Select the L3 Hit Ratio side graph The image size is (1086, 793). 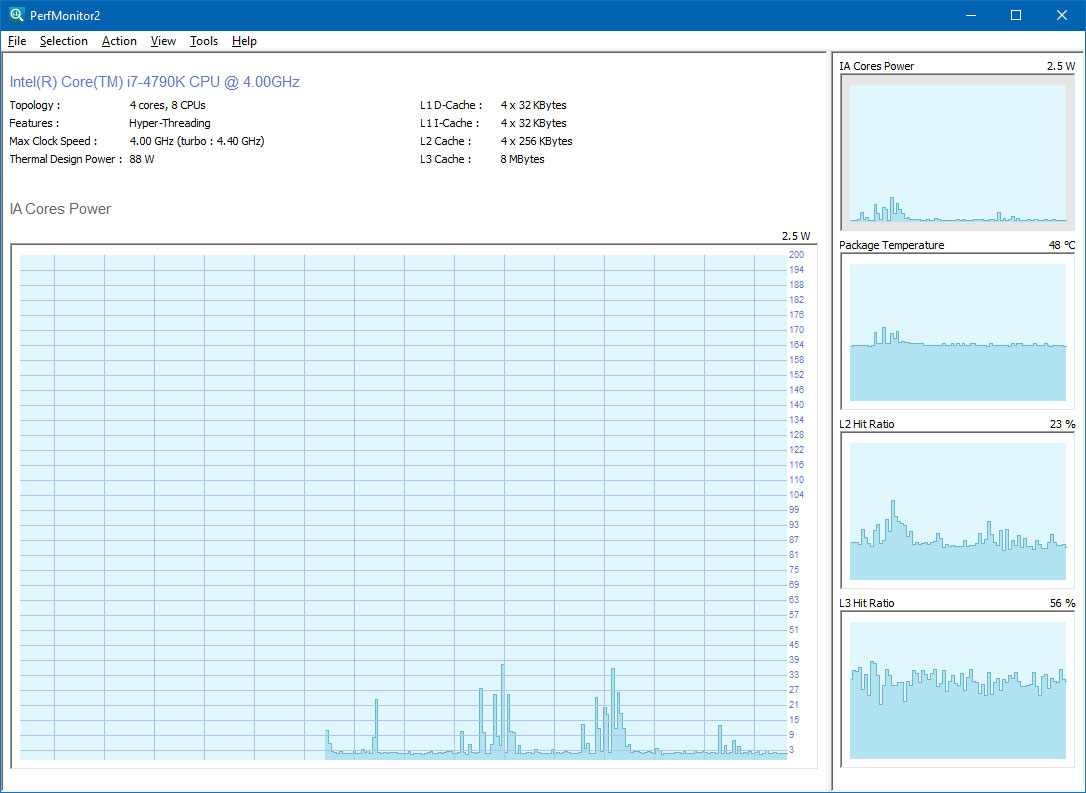pyautogui.click(x=958, y=689)
